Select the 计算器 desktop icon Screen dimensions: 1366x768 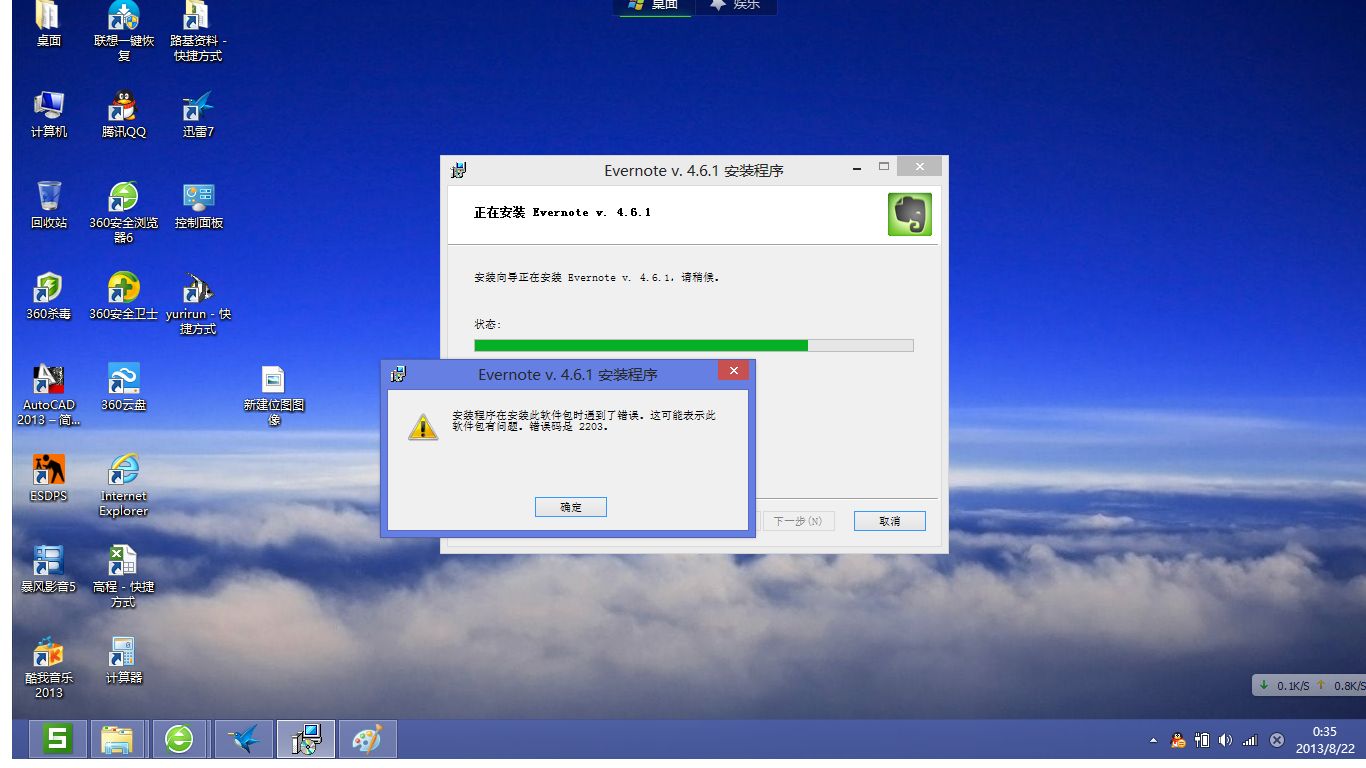tap(124, 660)
